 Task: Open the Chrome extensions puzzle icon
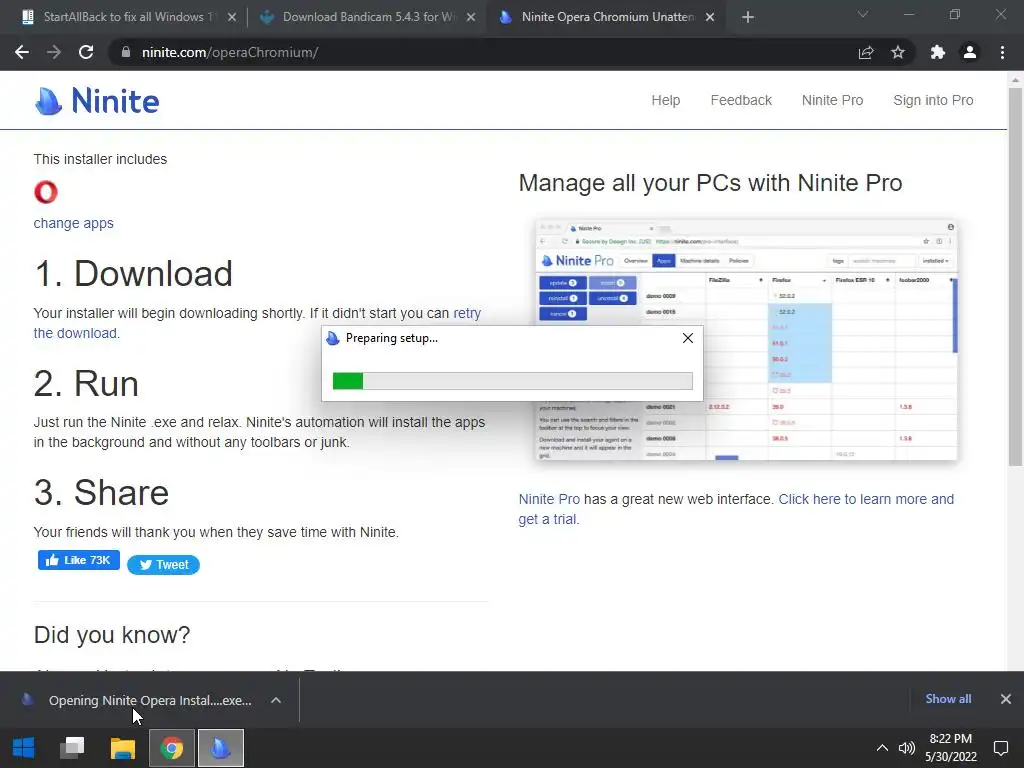pos(938,52)
